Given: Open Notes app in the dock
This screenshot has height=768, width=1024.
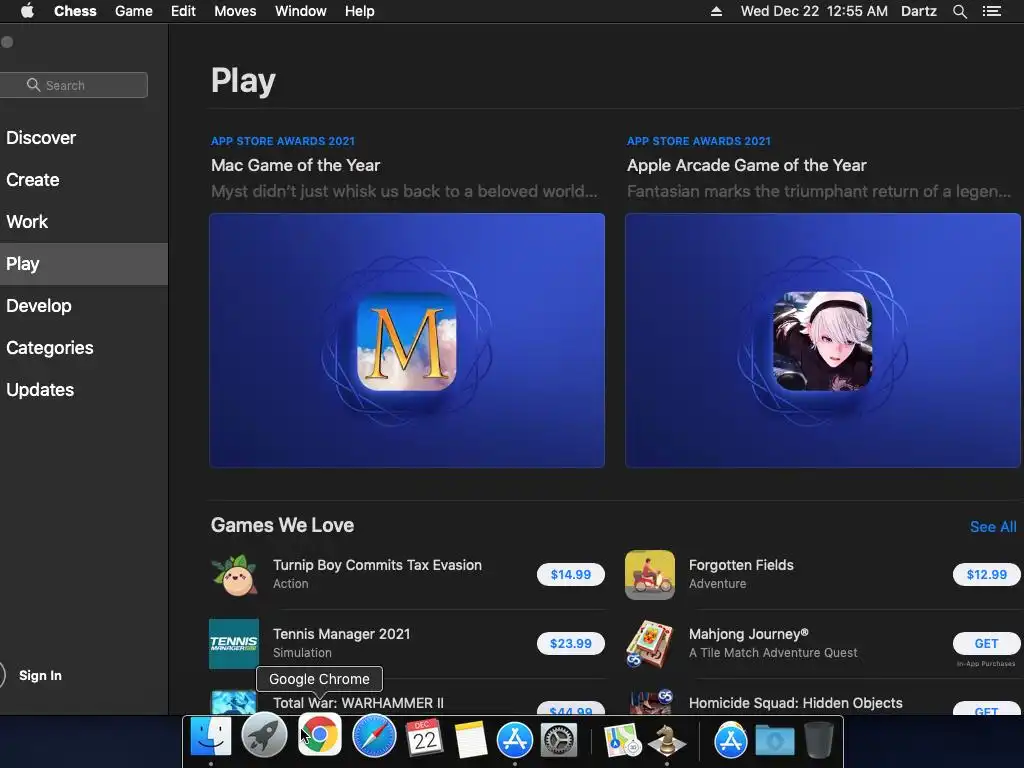Looking at the screenshot, I should 470,739.
